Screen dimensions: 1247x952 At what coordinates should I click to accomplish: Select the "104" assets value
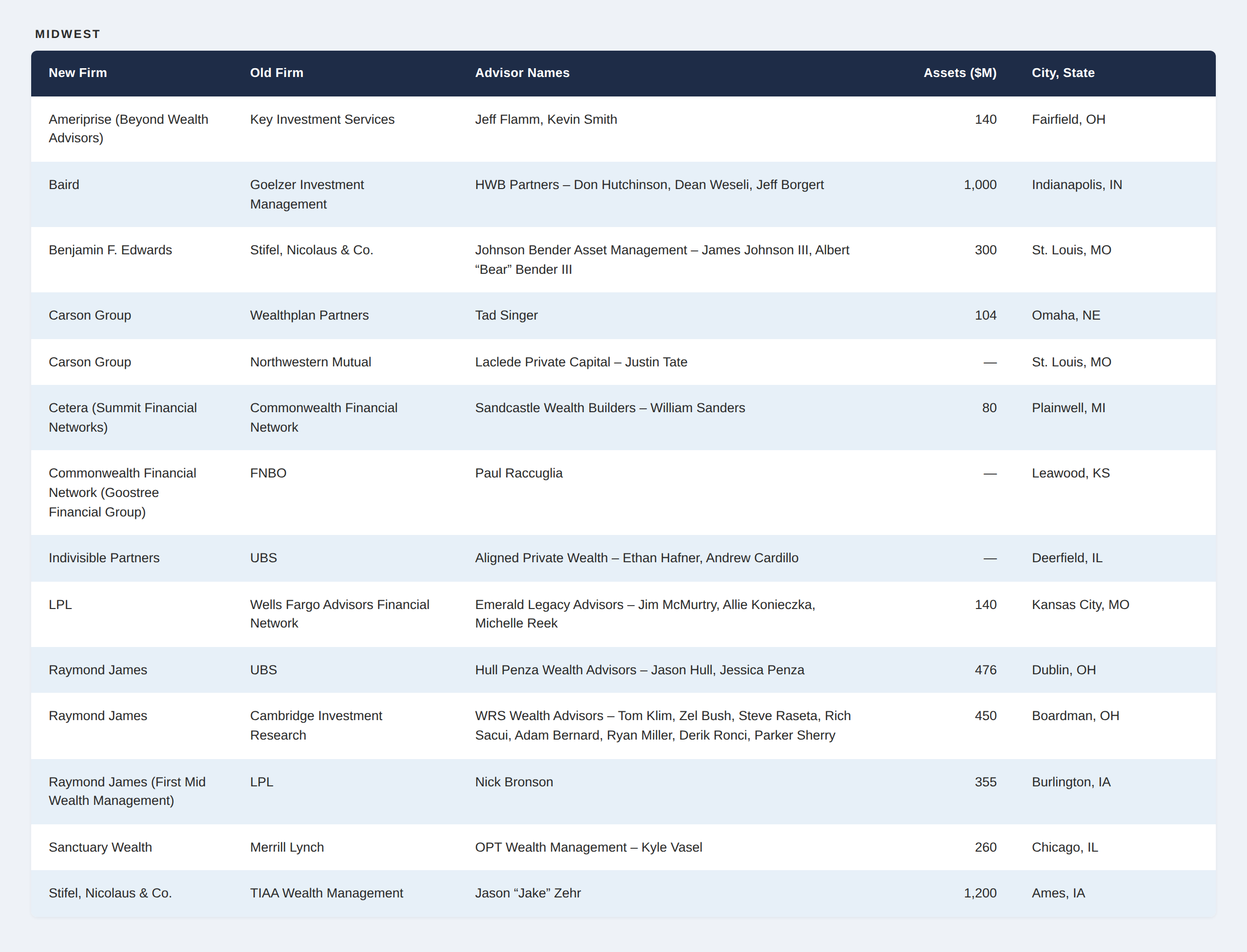coord(985,315)
